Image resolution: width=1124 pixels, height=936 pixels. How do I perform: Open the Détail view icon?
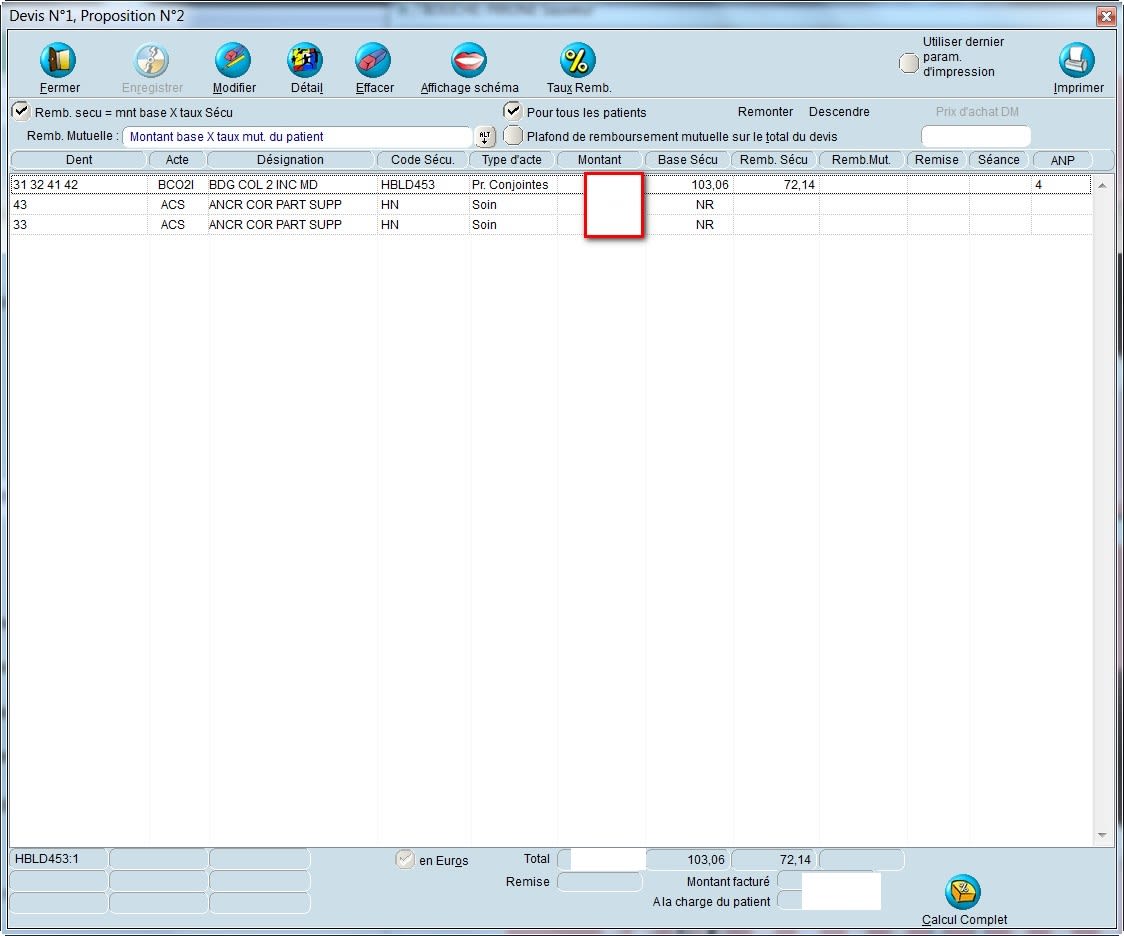[x=305, y=61]
